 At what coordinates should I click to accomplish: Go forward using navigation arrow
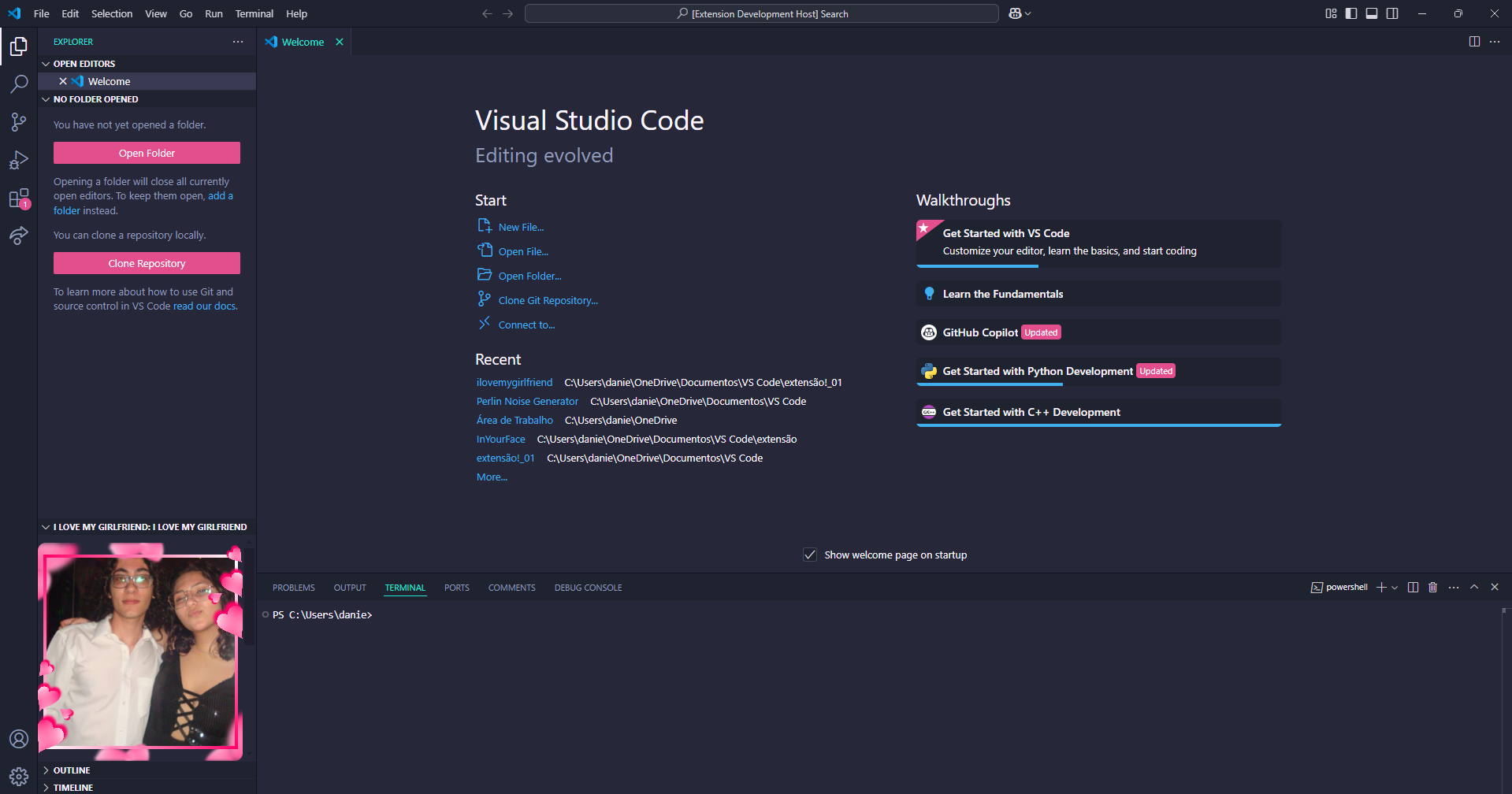pyautogui.click(x=508, y=13)
